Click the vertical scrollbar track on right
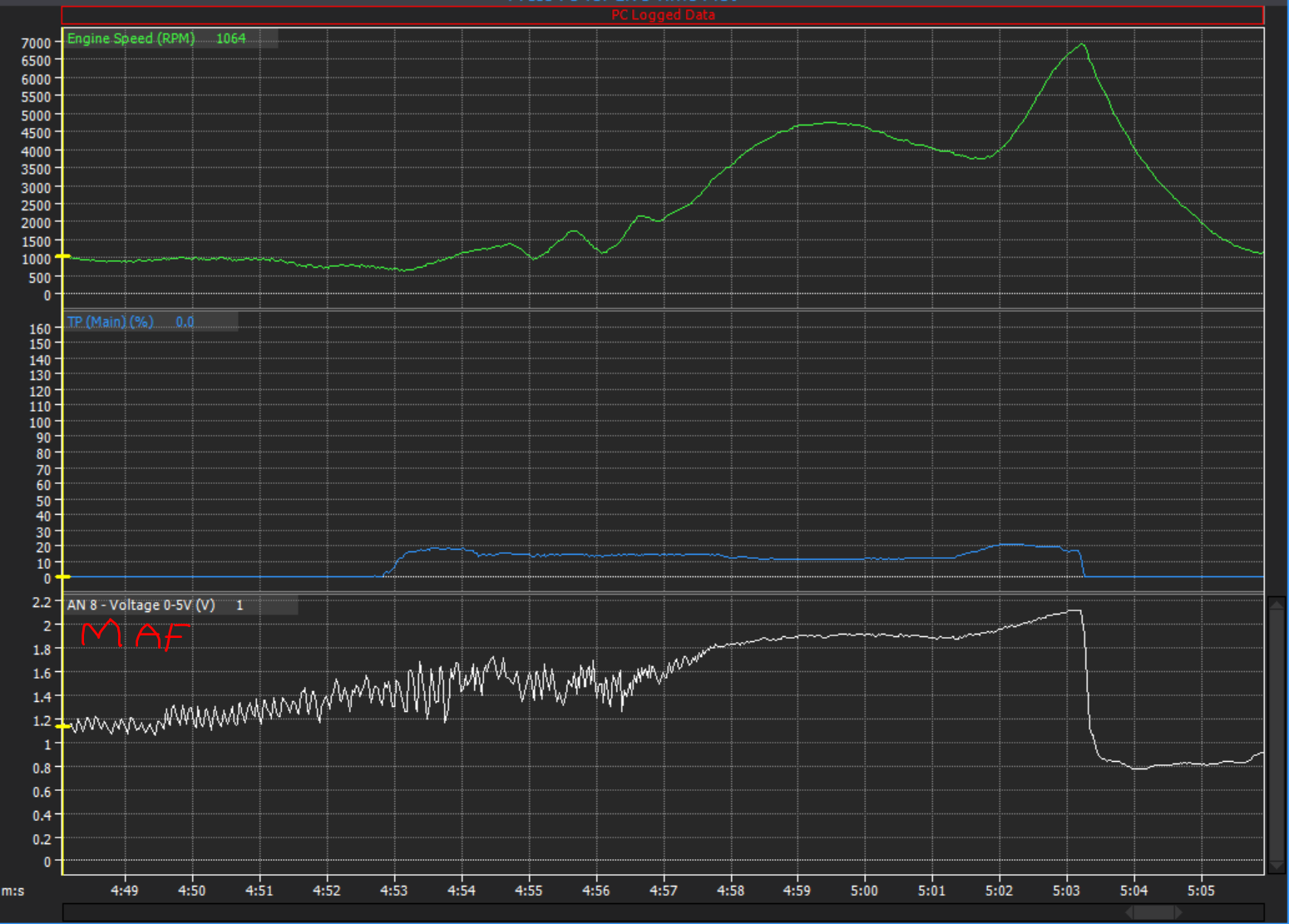The image size is (1289, 924). coord(1277,732)
